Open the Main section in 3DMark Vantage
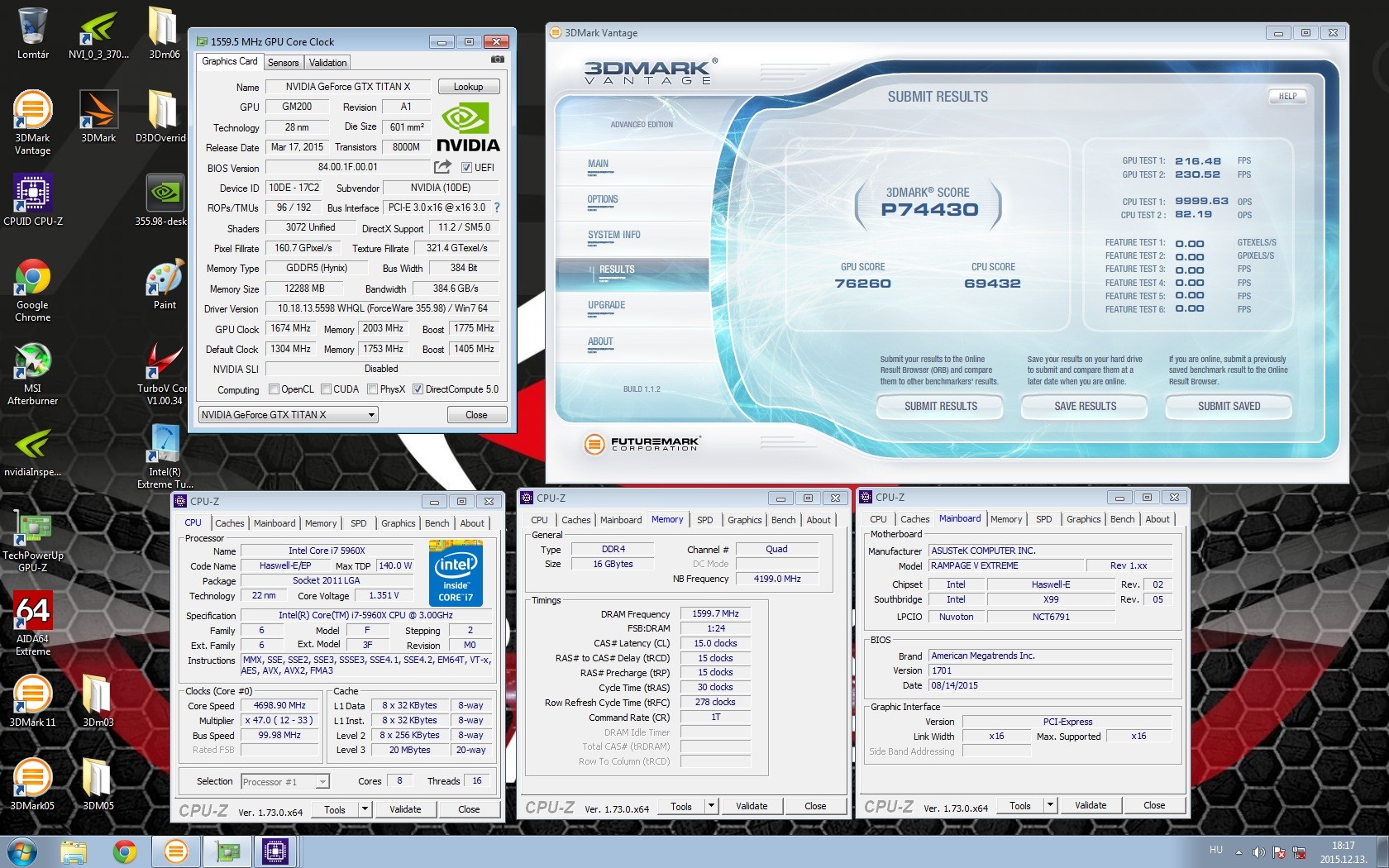 click(x=598, y=164)
